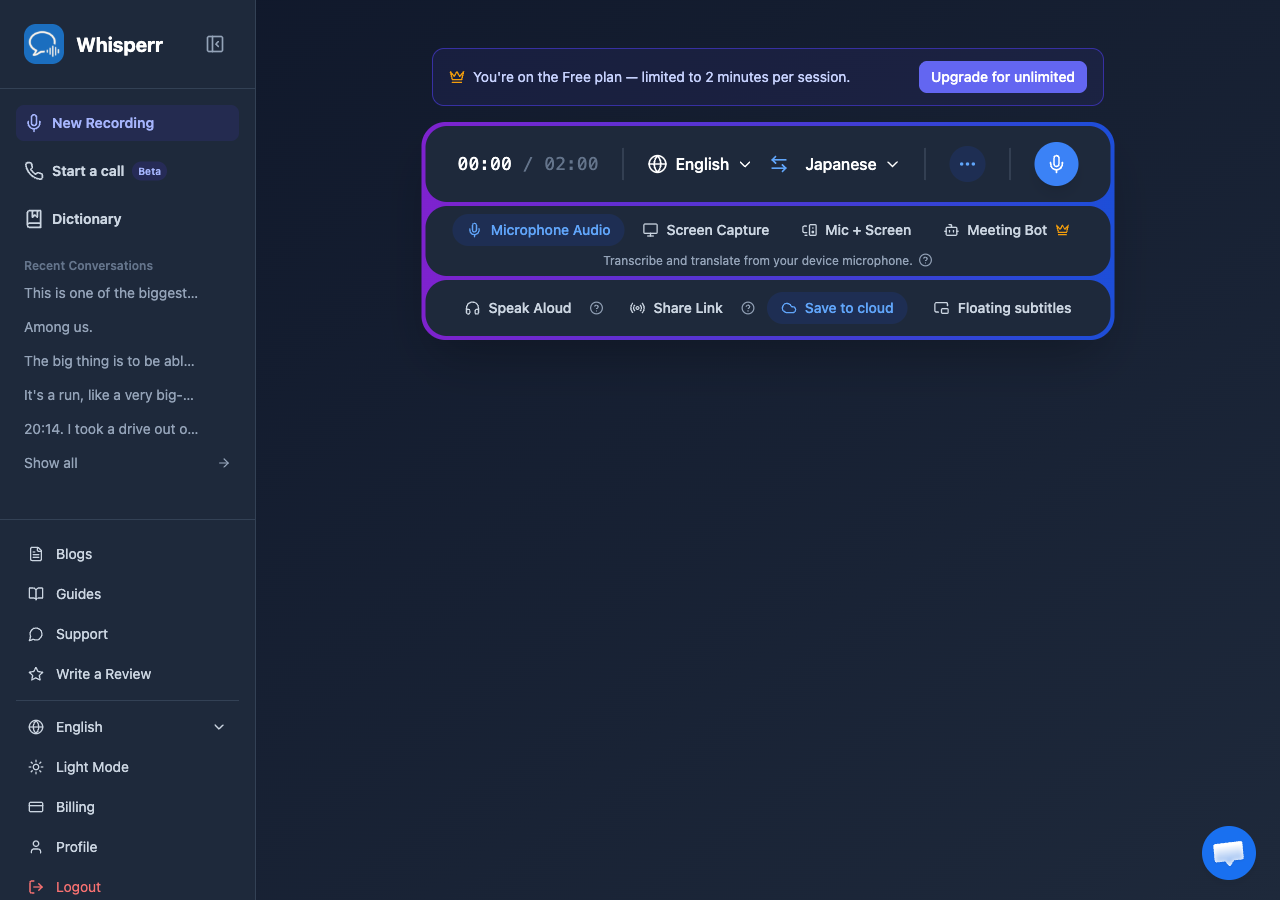Collapse the sidebar panel icon

(x=215, y=44)
